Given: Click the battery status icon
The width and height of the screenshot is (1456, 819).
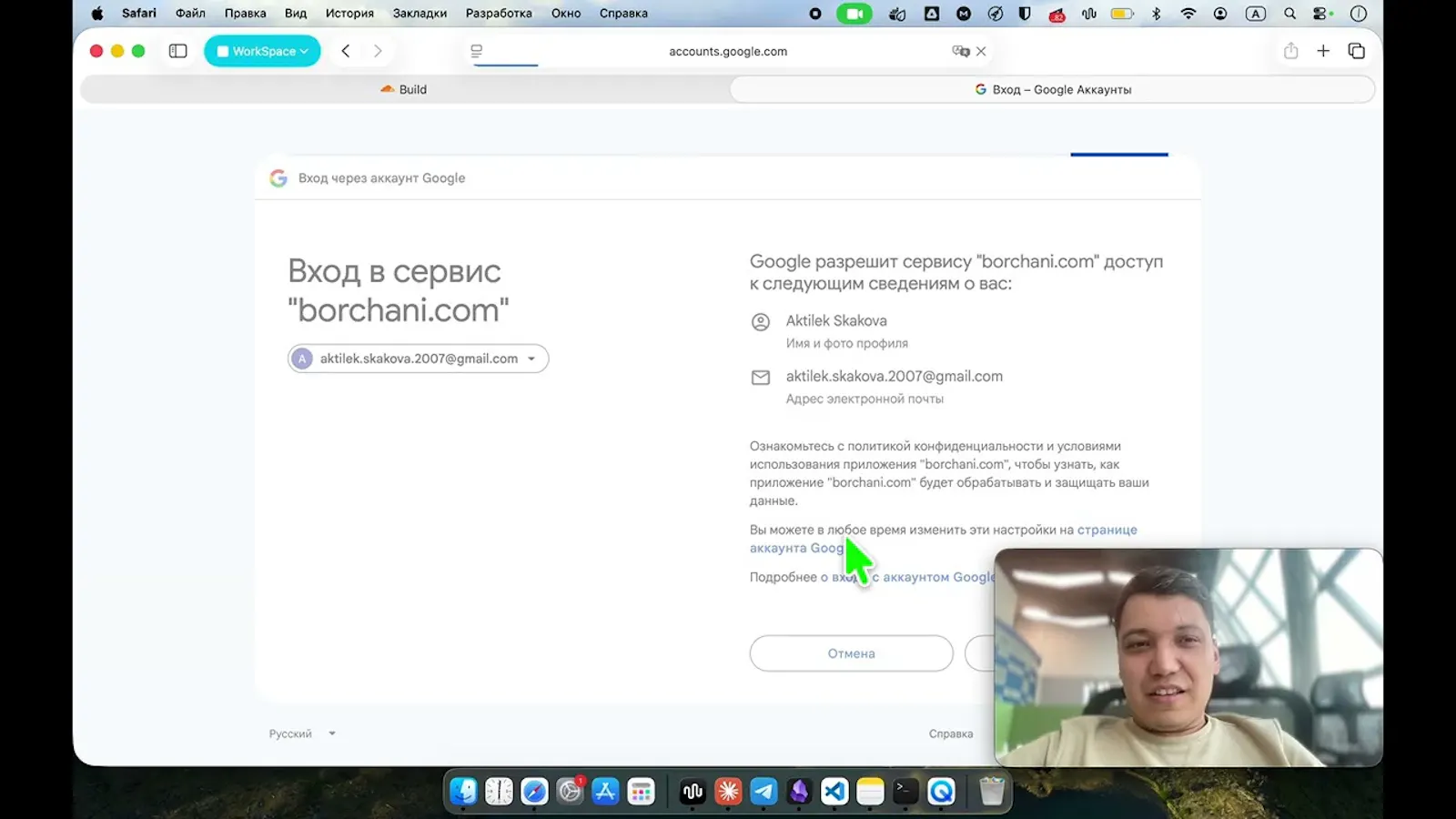Looking at the screenshot, I should pos(1122,14).
